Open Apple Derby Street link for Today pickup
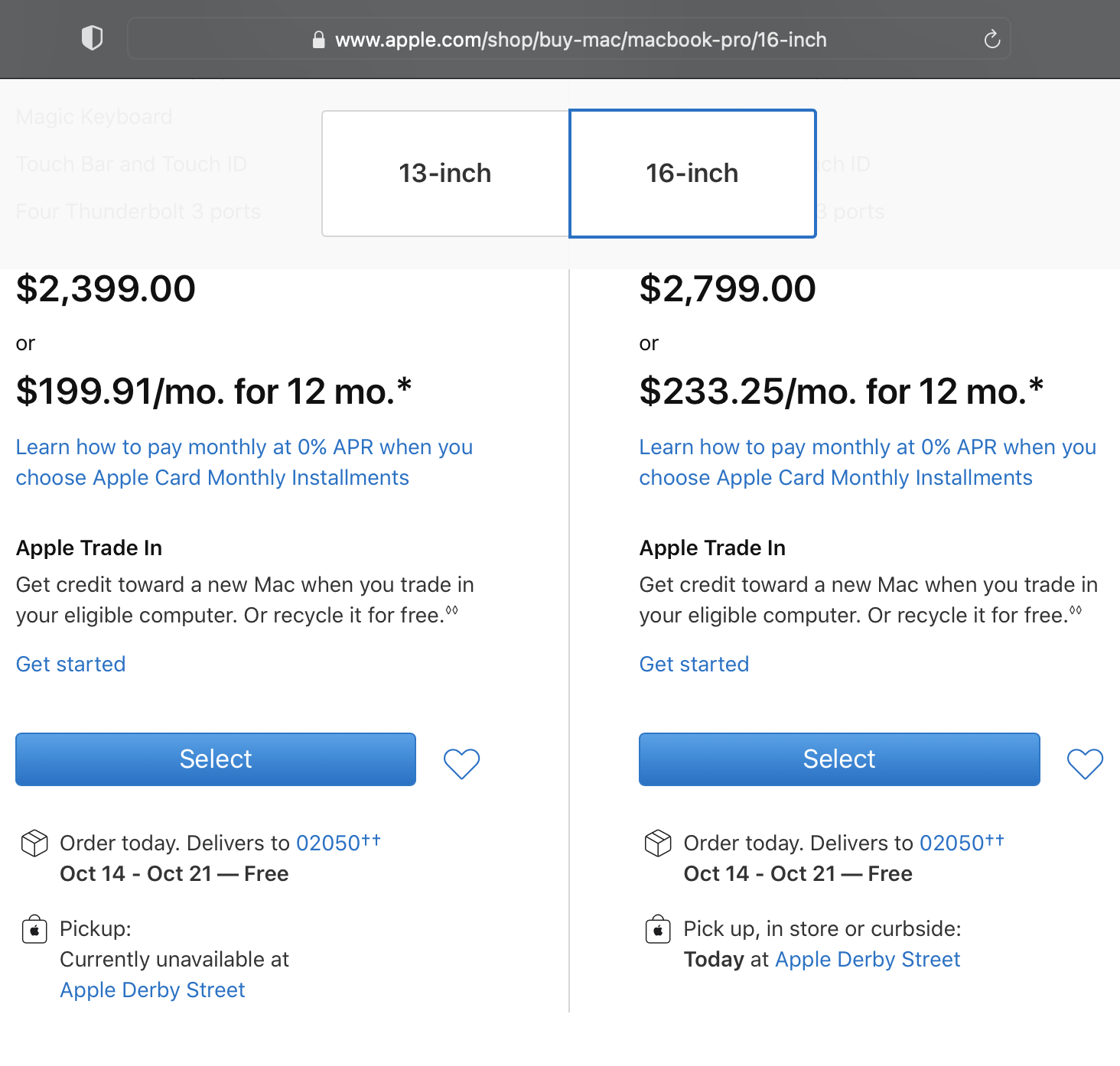The image size is (1120, 1066). 868,959
